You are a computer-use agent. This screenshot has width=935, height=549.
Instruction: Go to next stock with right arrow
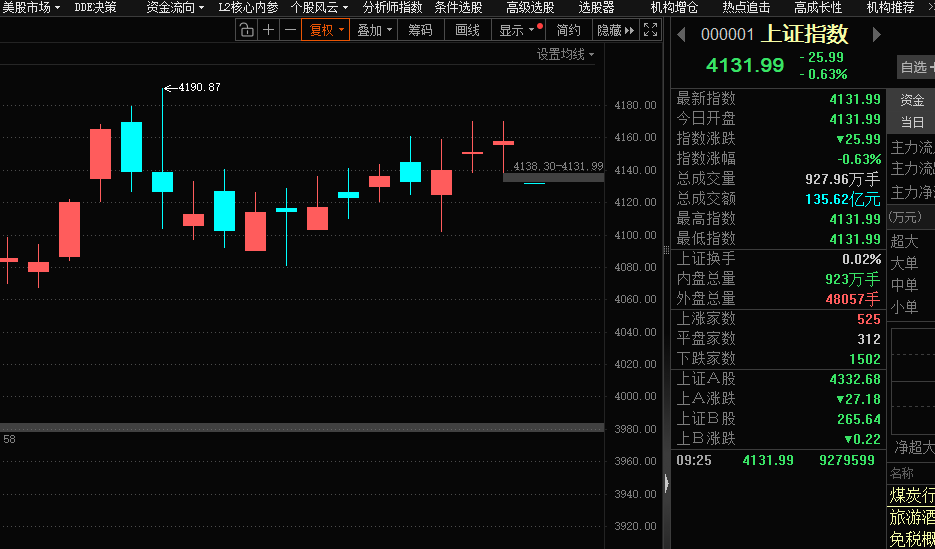877,35
